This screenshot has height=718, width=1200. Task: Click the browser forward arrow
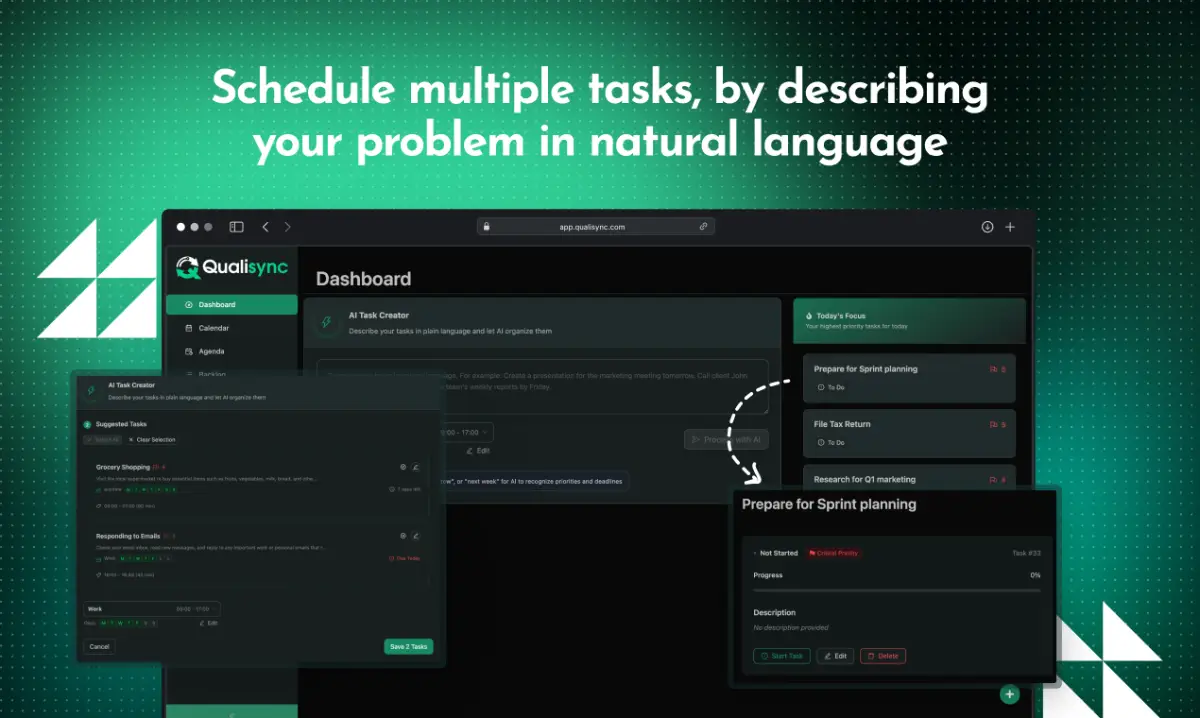pos(288,227)
